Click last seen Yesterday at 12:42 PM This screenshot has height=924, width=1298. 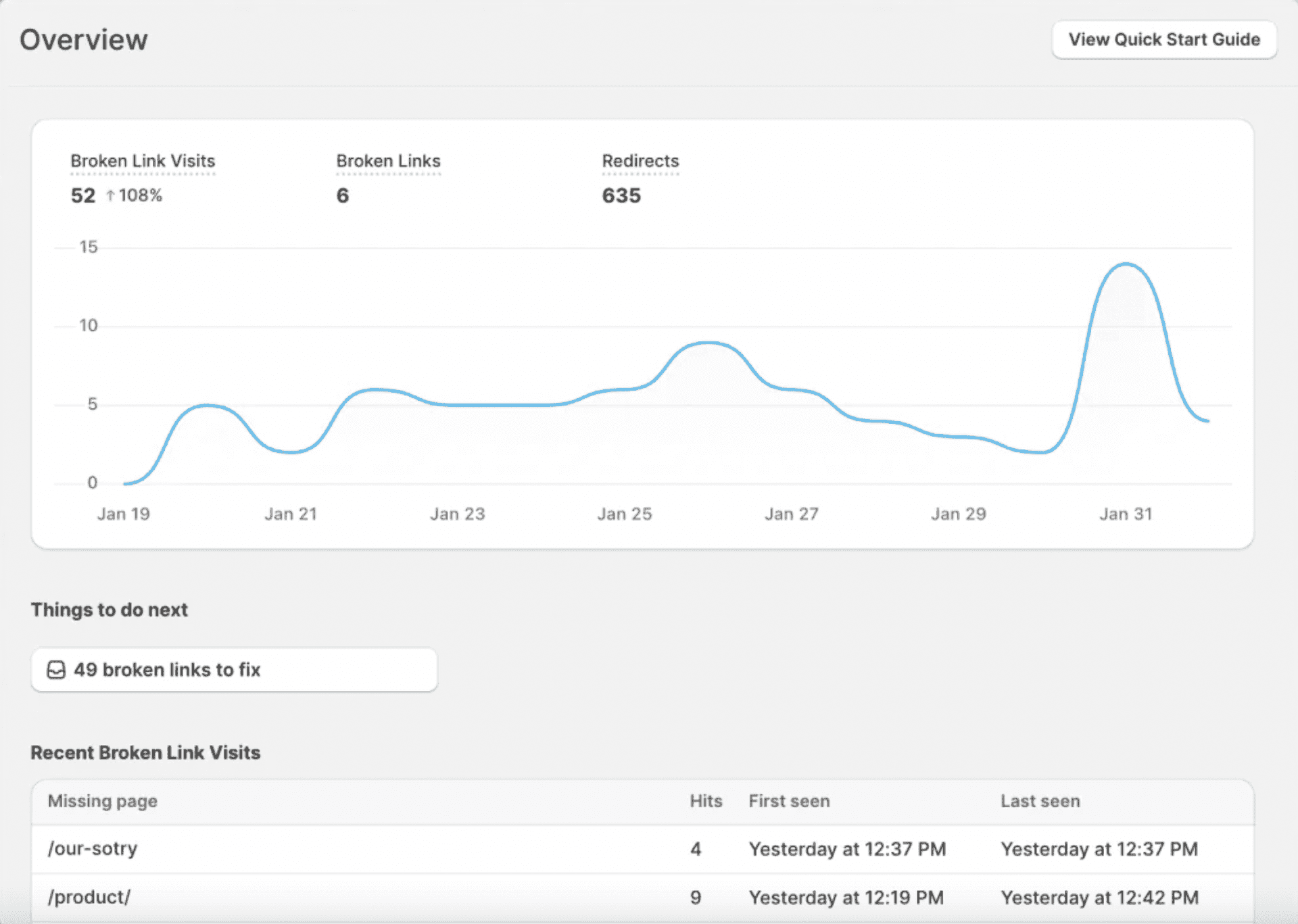[1100, 898]
